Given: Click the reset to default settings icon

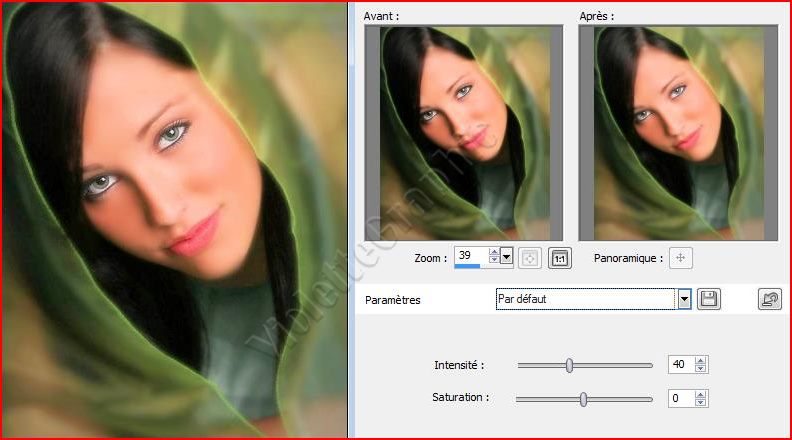Looking at the screenshot, I should (x=770, y=299).
